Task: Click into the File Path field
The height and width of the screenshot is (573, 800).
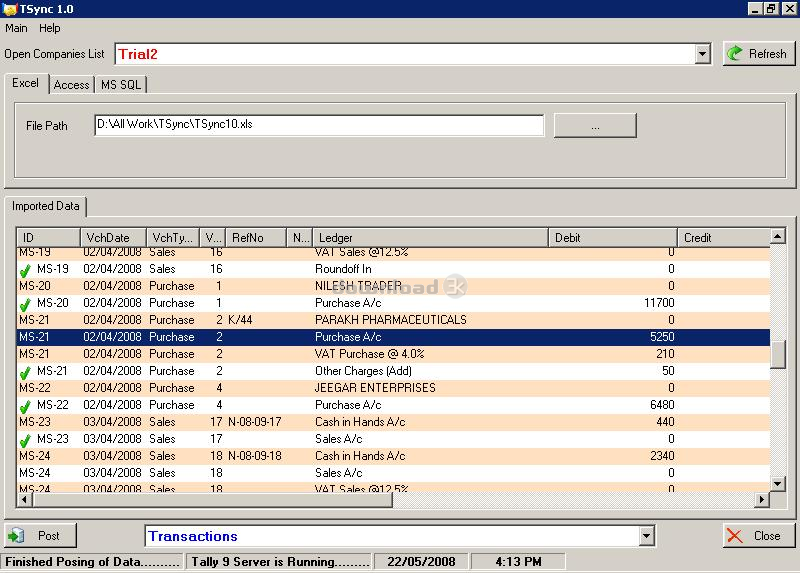Action: tap(319, 125)
